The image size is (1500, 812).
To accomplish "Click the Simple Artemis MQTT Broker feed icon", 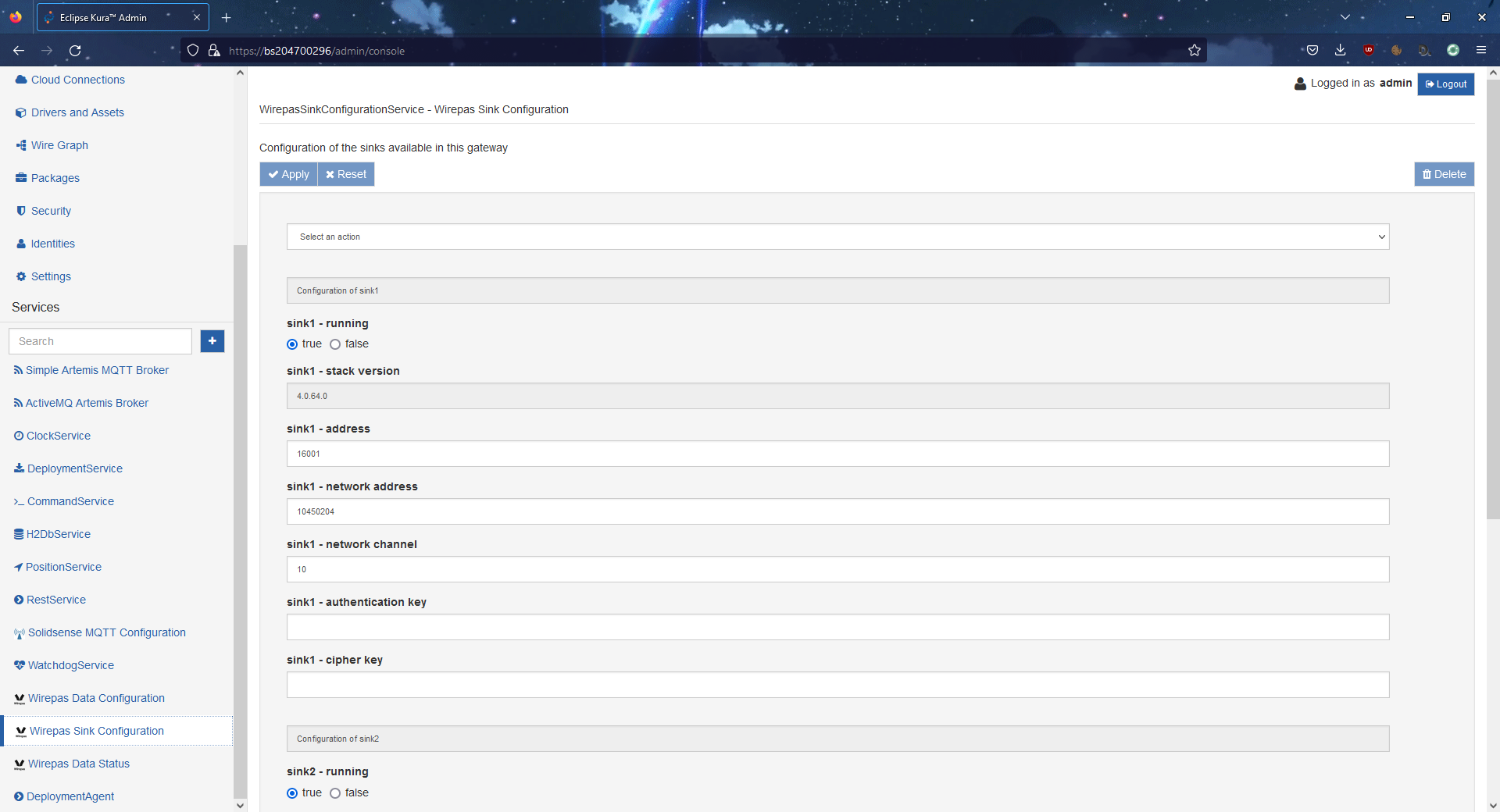I will [18, 370].
